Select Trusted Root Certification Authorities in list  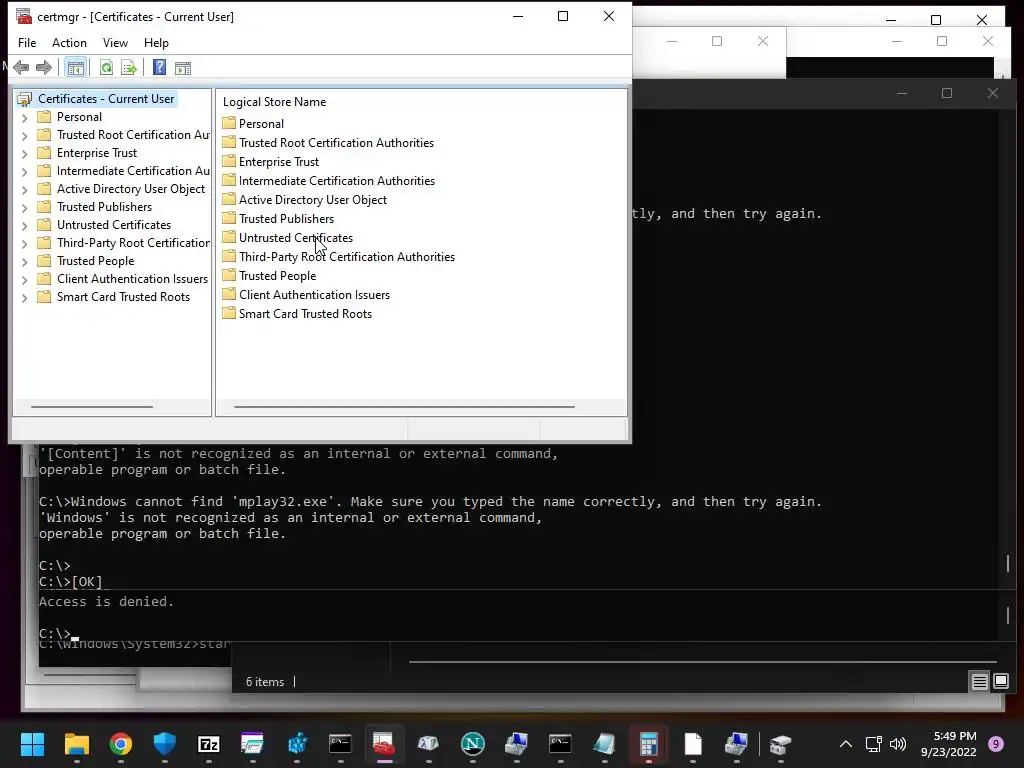click(336, 142)
